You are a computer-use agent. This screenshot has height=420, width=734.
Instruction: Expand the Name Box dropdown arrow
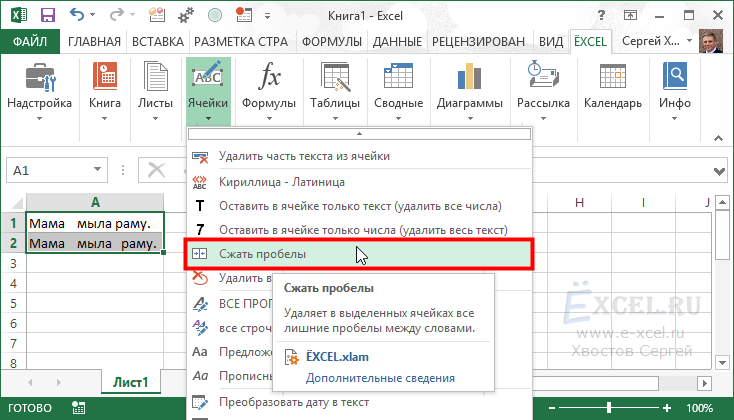coord(97,169)
